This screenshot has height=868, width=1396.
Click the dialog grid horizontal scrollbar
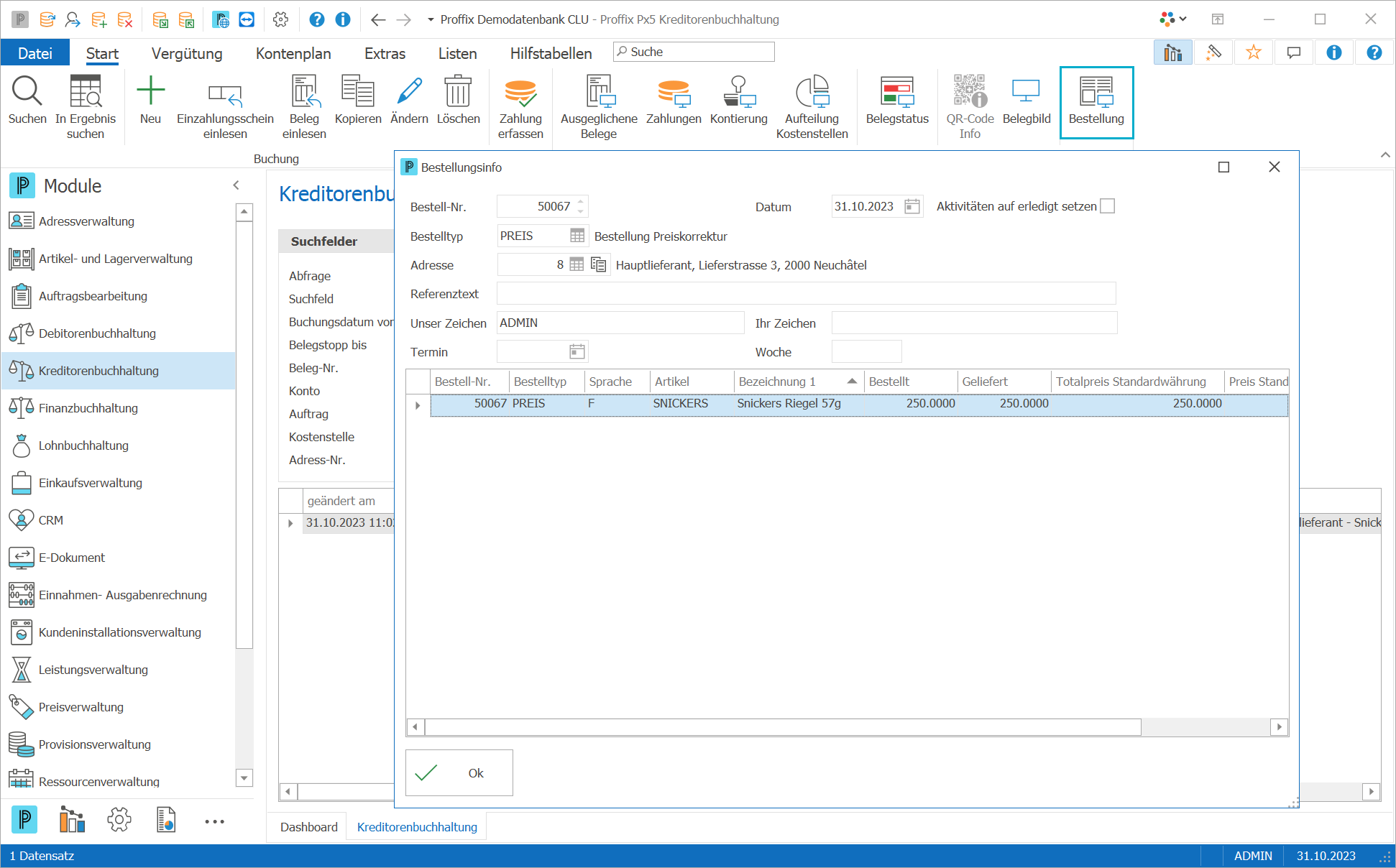(x=782, y=727)
